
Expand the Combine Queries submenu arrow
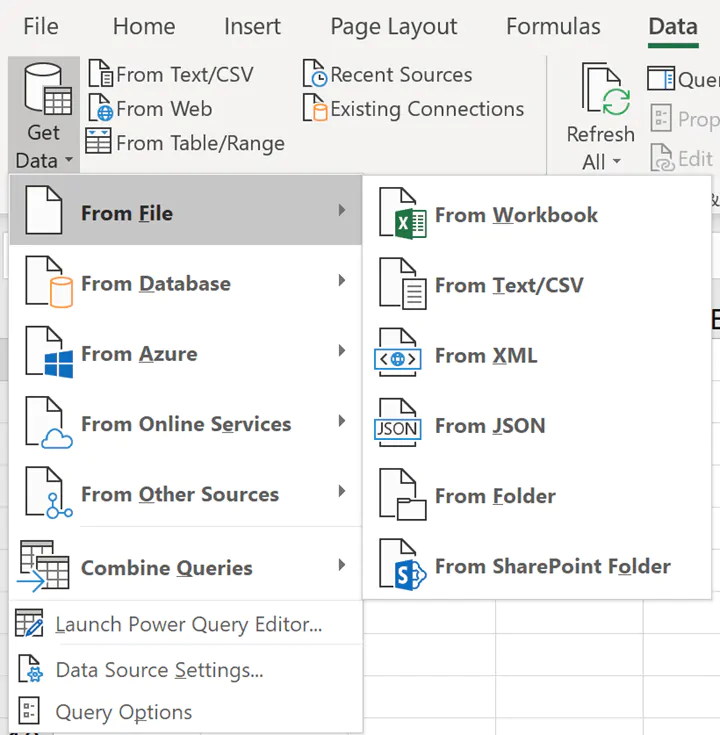point(342,565)
